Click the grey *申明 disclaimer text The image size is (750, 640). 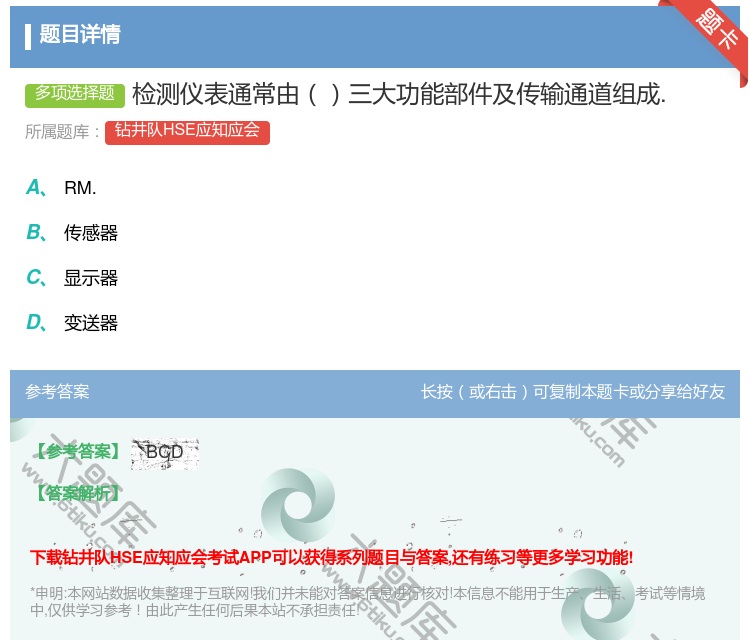(367, 602)
